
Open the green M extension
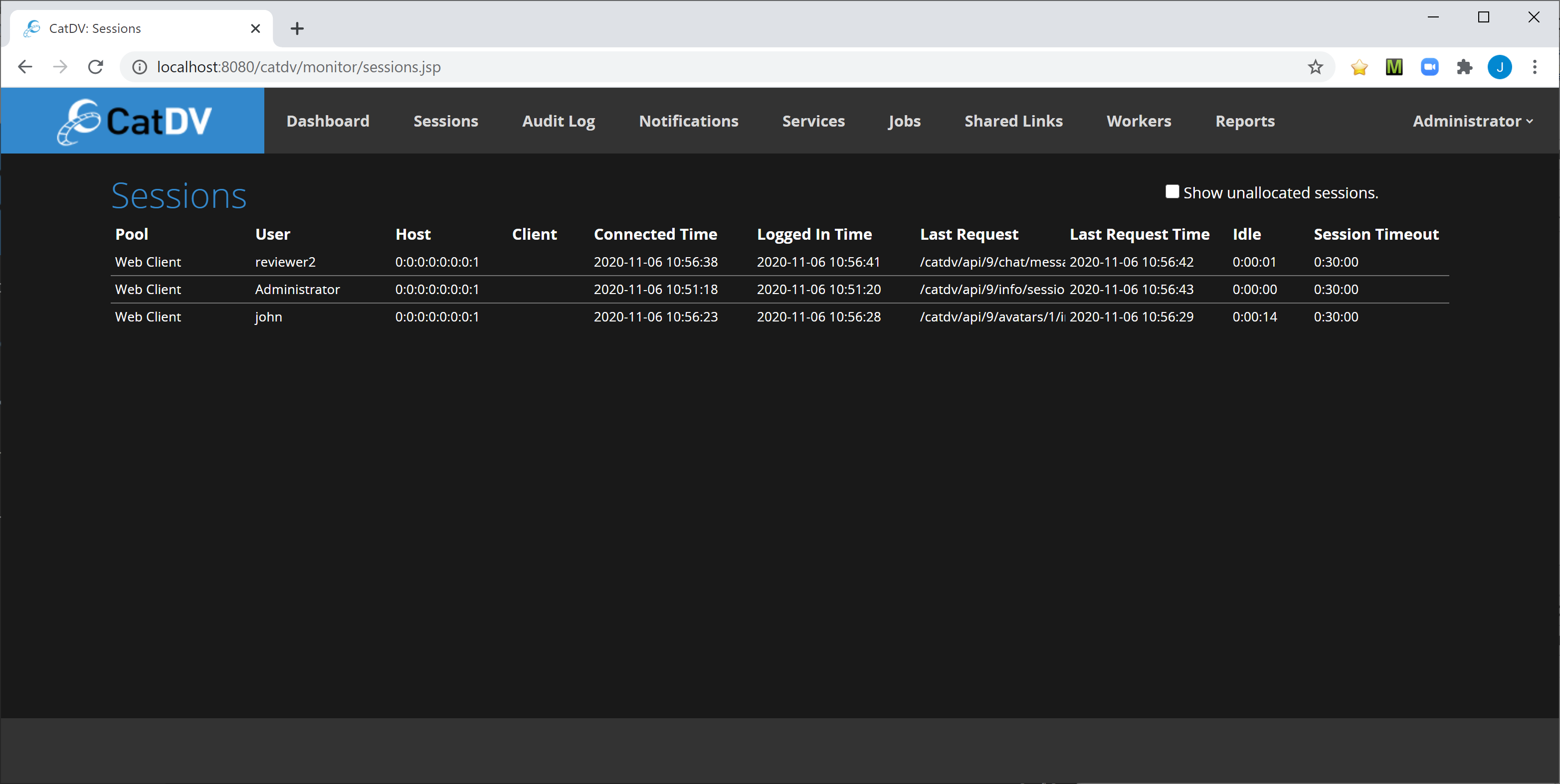click(1394, 67)
